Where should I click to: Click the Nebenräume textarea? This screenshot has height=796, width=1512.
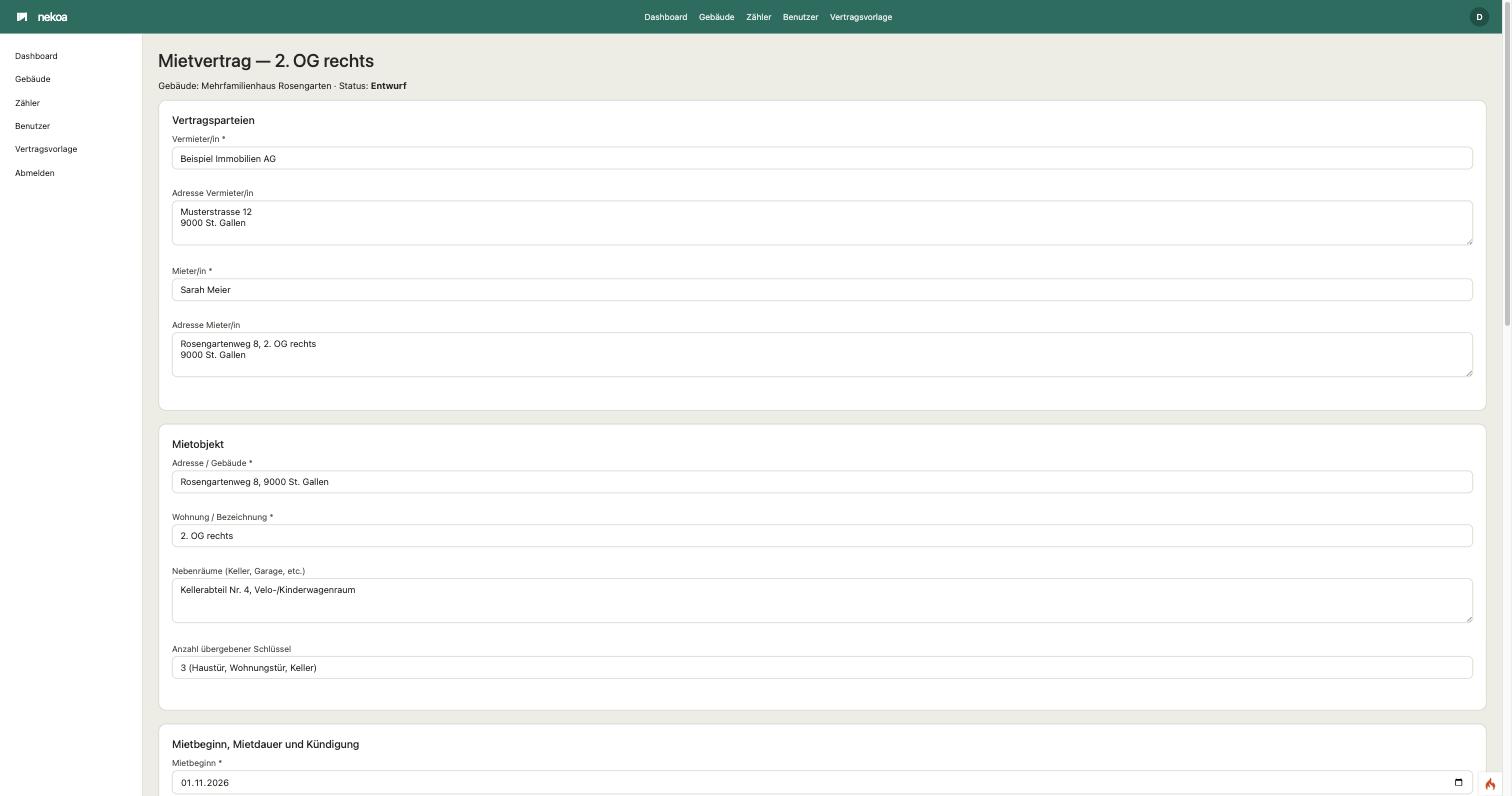(x=822, y=600)
